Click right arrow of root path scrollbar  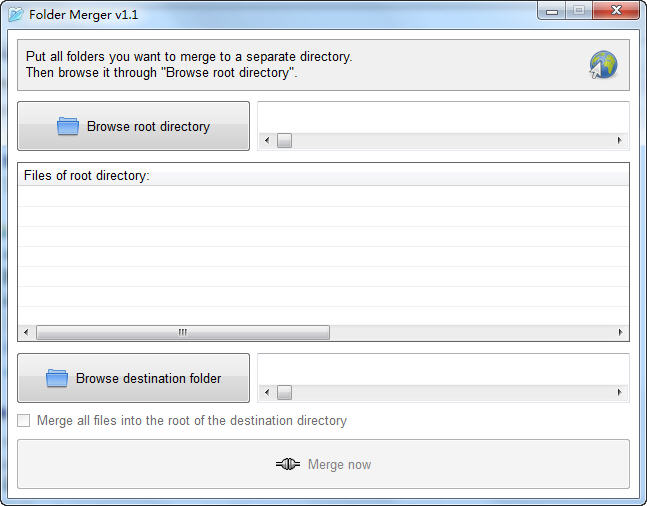click(x=620, y=140)
